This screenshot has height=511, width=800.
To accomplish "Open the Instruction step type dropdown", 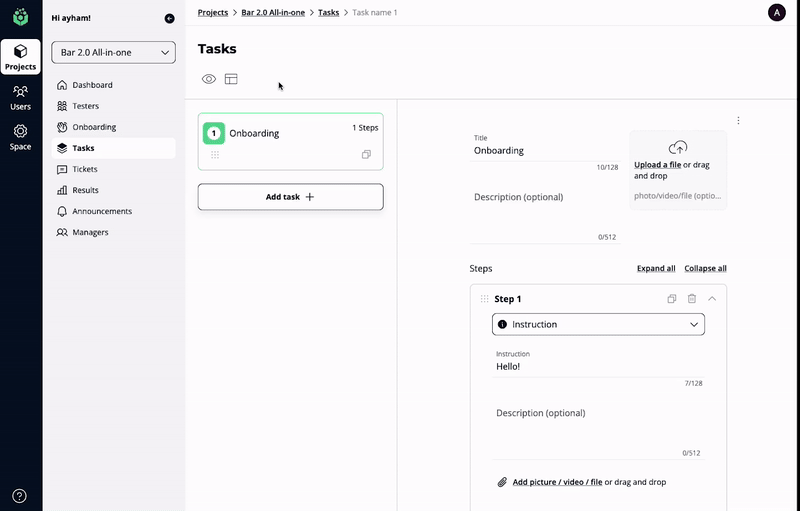I will click(598, 324).
